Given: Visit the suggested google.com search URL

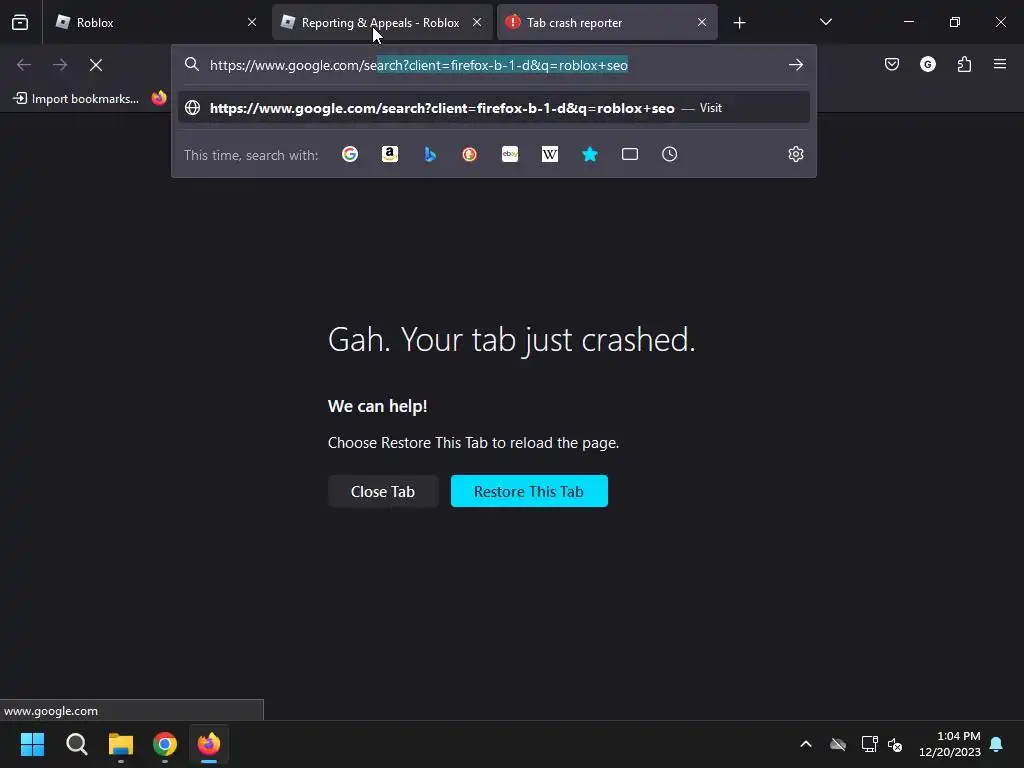Looking at the screenshot, I should coord(494,108).
